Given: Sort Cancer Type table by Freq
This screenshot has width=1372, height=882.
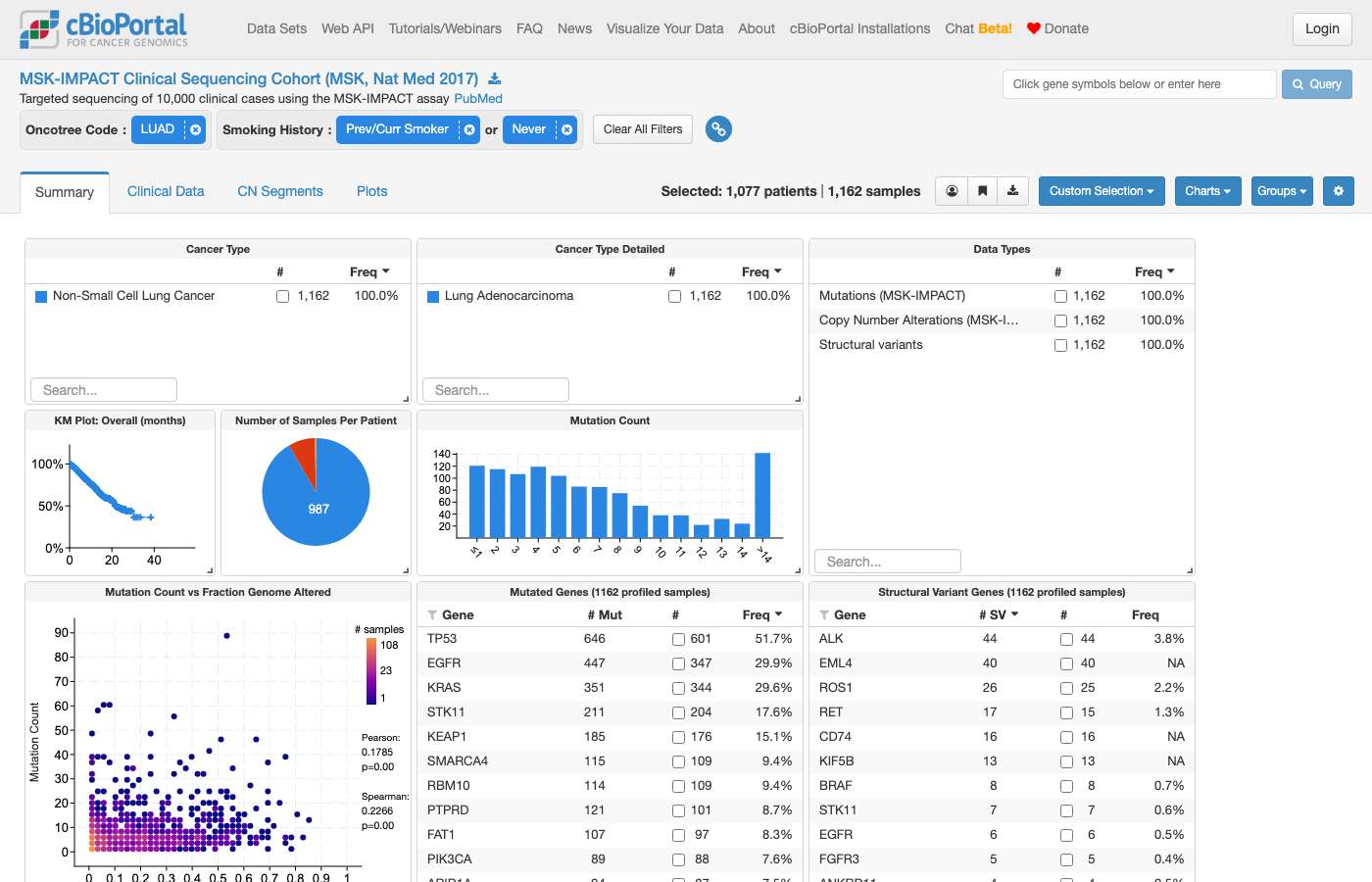Looking at the screenshot, I should (369, 271).
